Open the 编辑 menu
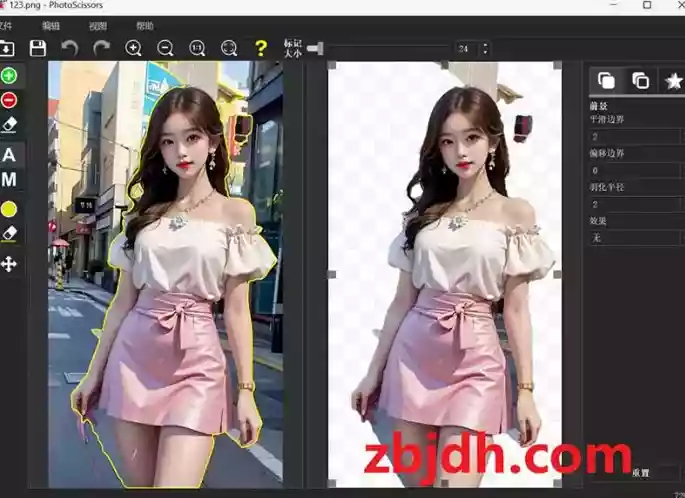Screen dimensions: 685x498 point(50,25)
